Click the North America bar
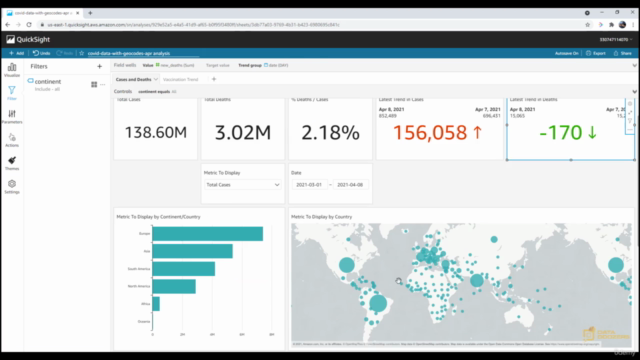The image size is (640, 360). tap(174, 287)
